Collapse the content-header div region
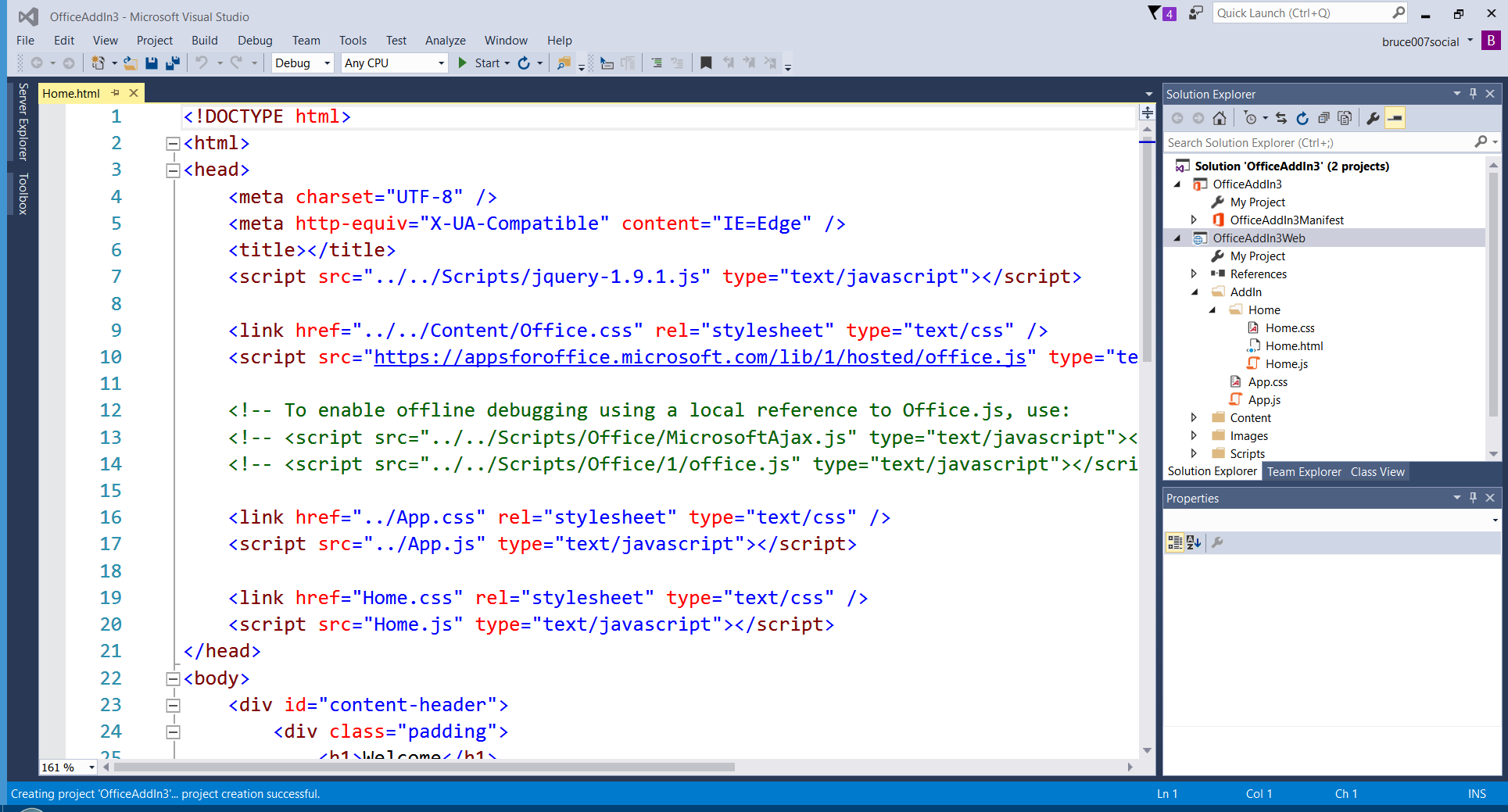 coord(173,706)
